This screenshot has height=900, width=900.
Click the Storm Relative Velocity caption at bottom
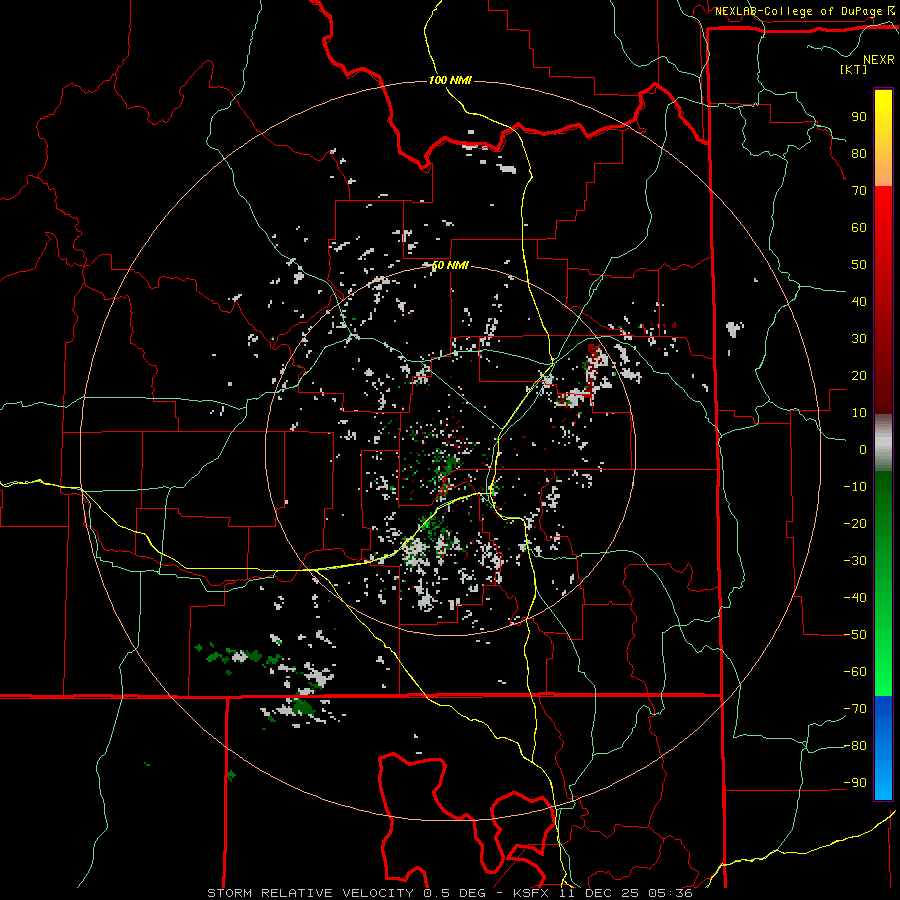click(449, 893)
